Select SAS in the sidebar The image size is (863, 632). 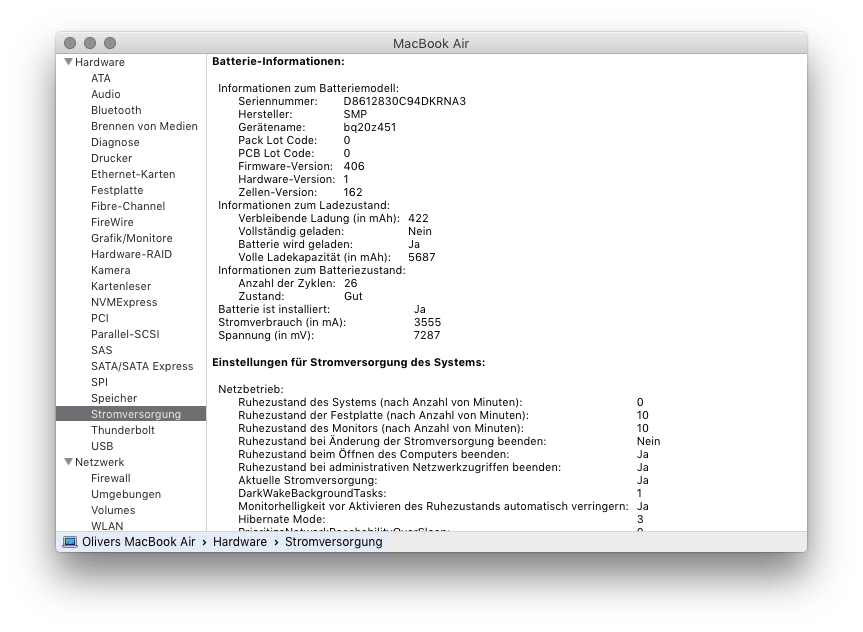pyautogui.click(x=102, y=350)
